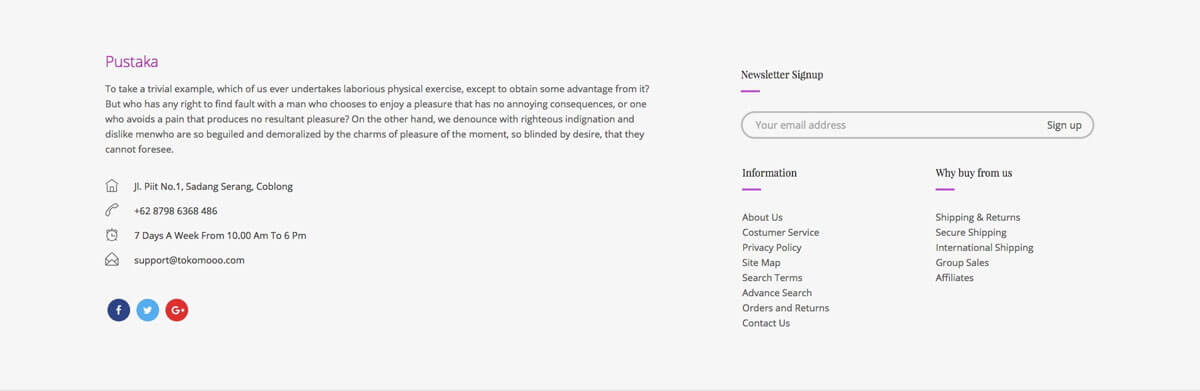Open the About Us link
The image size is (1200, 391).
(x=762, y=217)
